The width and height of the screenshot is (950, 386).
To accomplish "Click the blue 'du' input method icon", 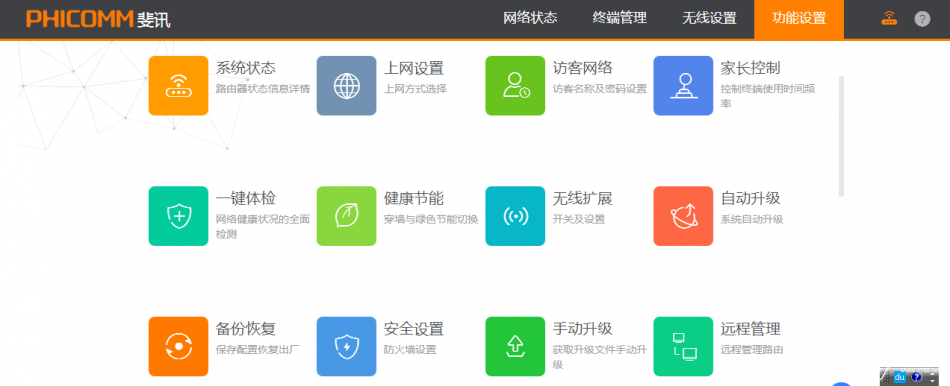I will coord(900,377).
